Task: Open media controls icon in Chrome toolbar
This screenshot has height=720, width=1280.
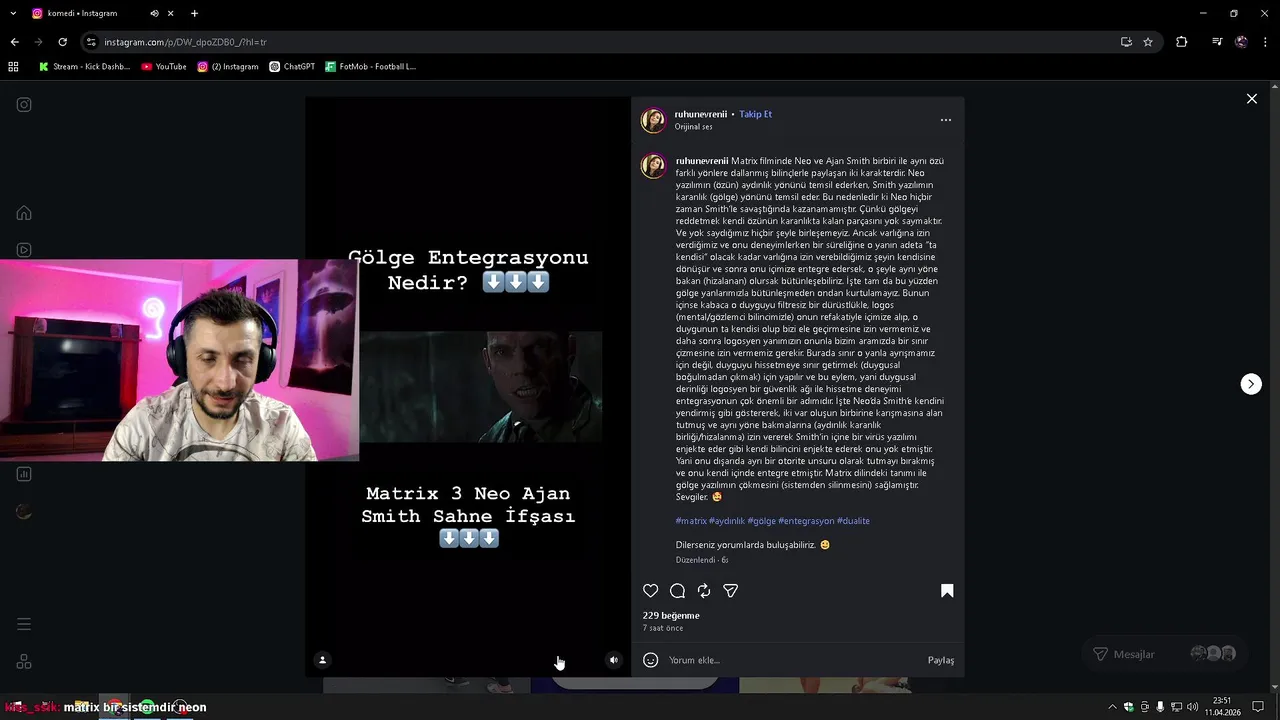Action: (1217, 42)
